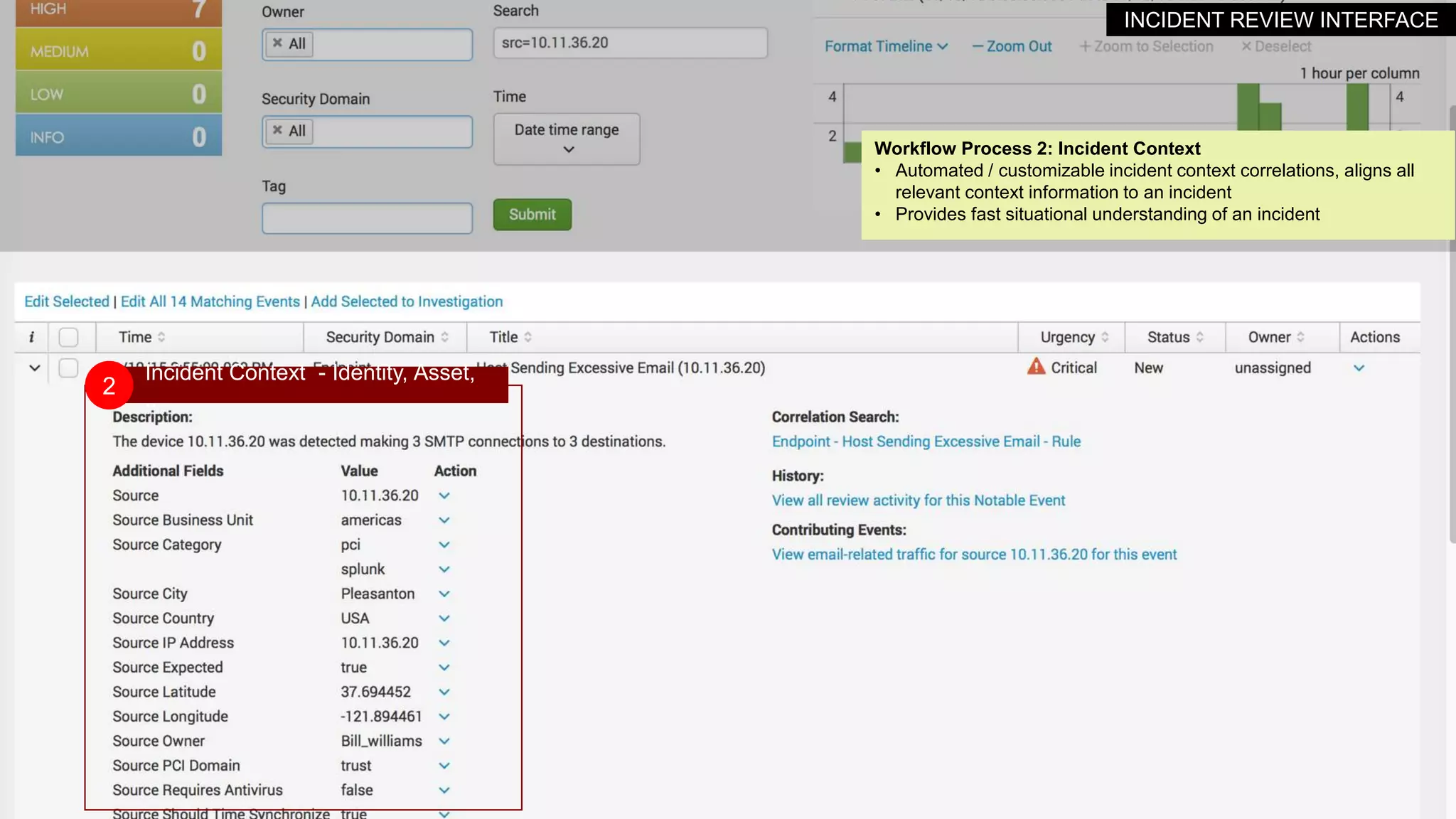Image resolution: width=1456 pixels, height=819 pixels.
Task: Click the green Submit button
Action: (532, 214)
